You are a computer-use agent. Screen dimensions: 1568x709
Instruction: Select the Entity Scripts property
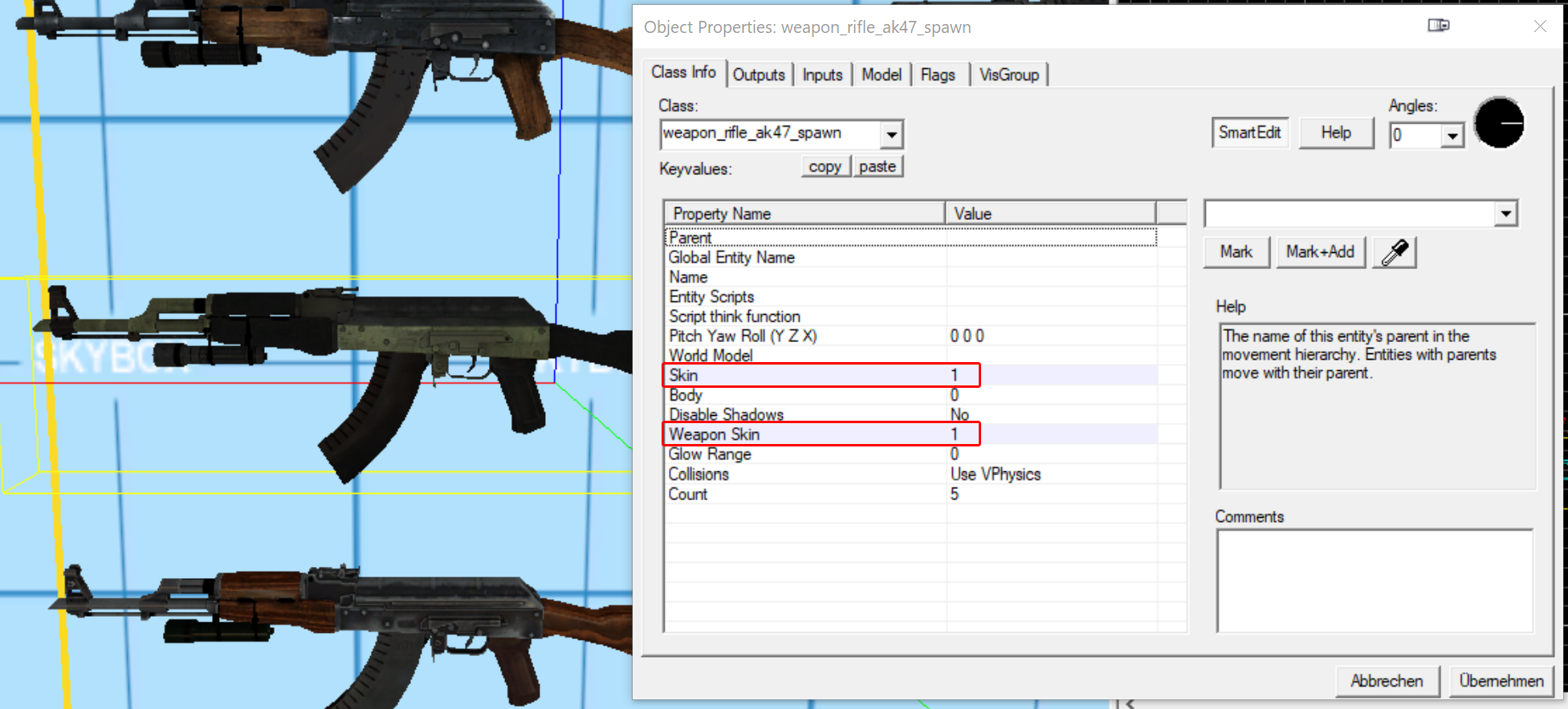[x=911, y=297]
